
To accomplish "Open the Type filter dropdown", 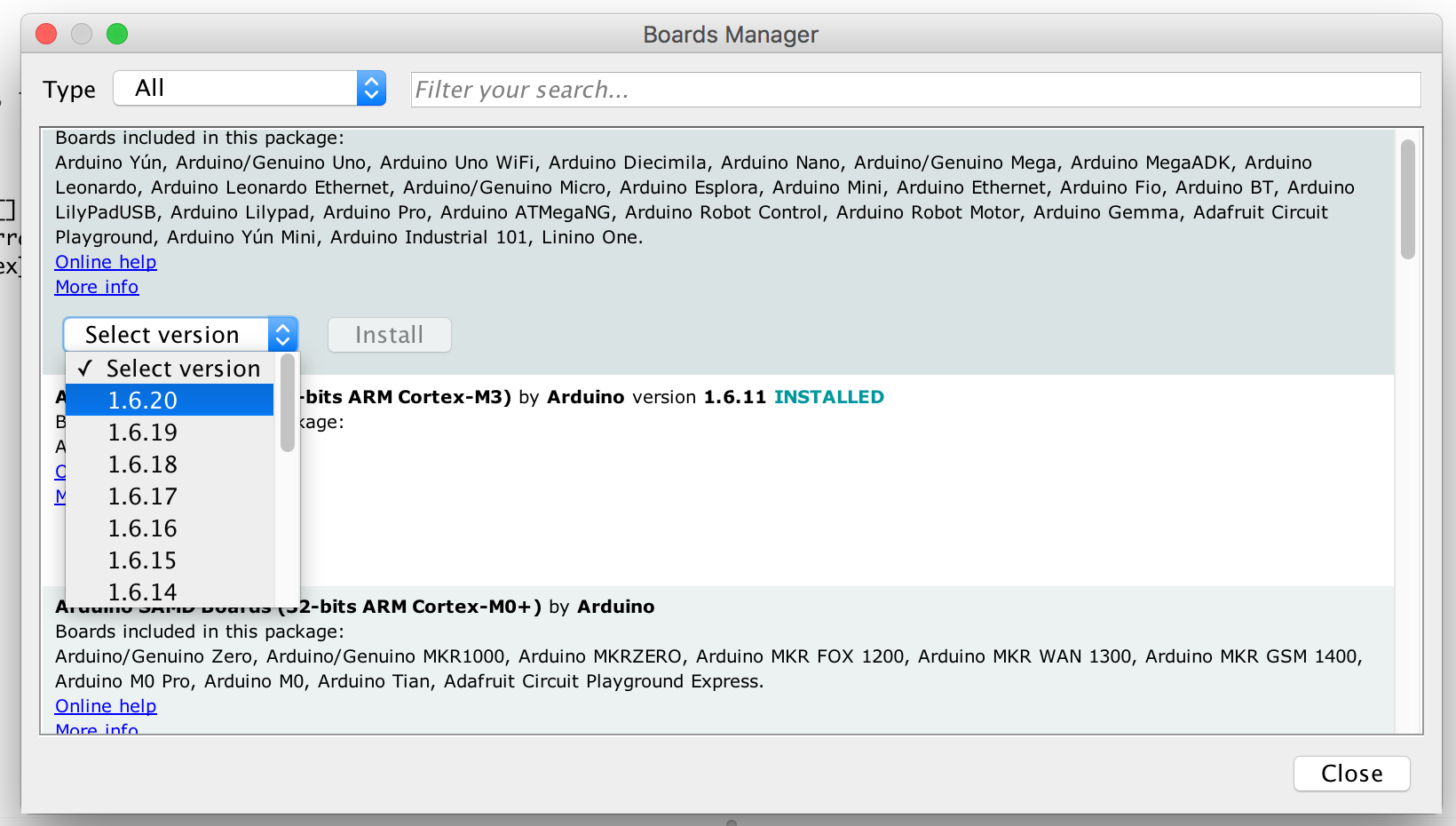I will click(x=249, y=88).
